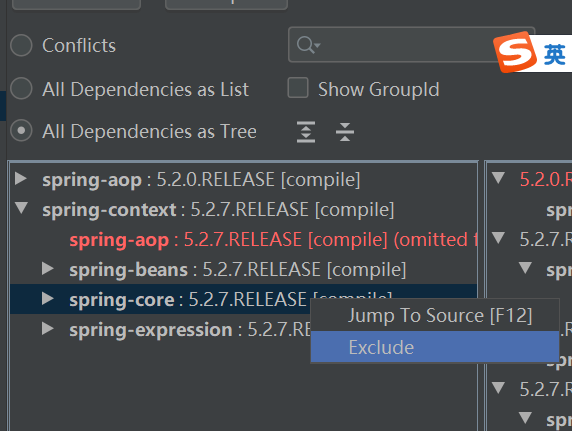This screenshot has width=572, height=431.
Task: Collapse the spring-context node
Action: point(21,208)
